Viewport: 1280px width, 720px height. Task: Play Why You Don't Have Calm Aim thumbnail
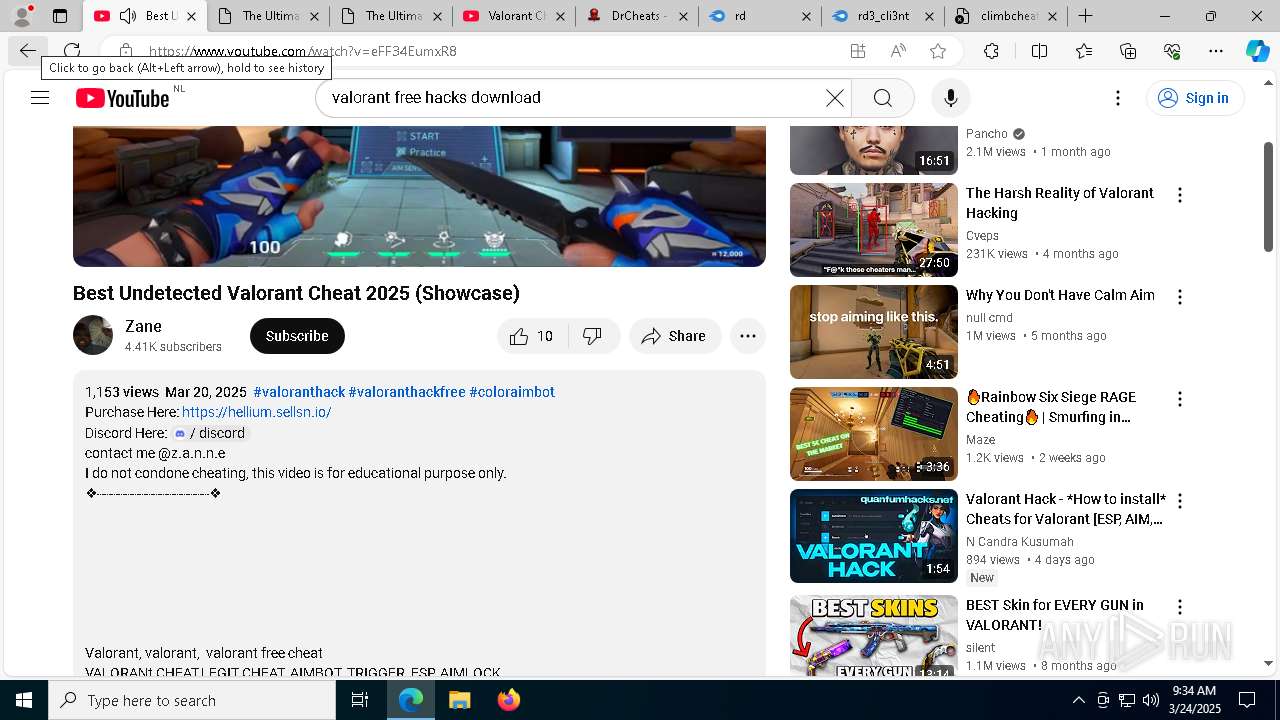874,332
